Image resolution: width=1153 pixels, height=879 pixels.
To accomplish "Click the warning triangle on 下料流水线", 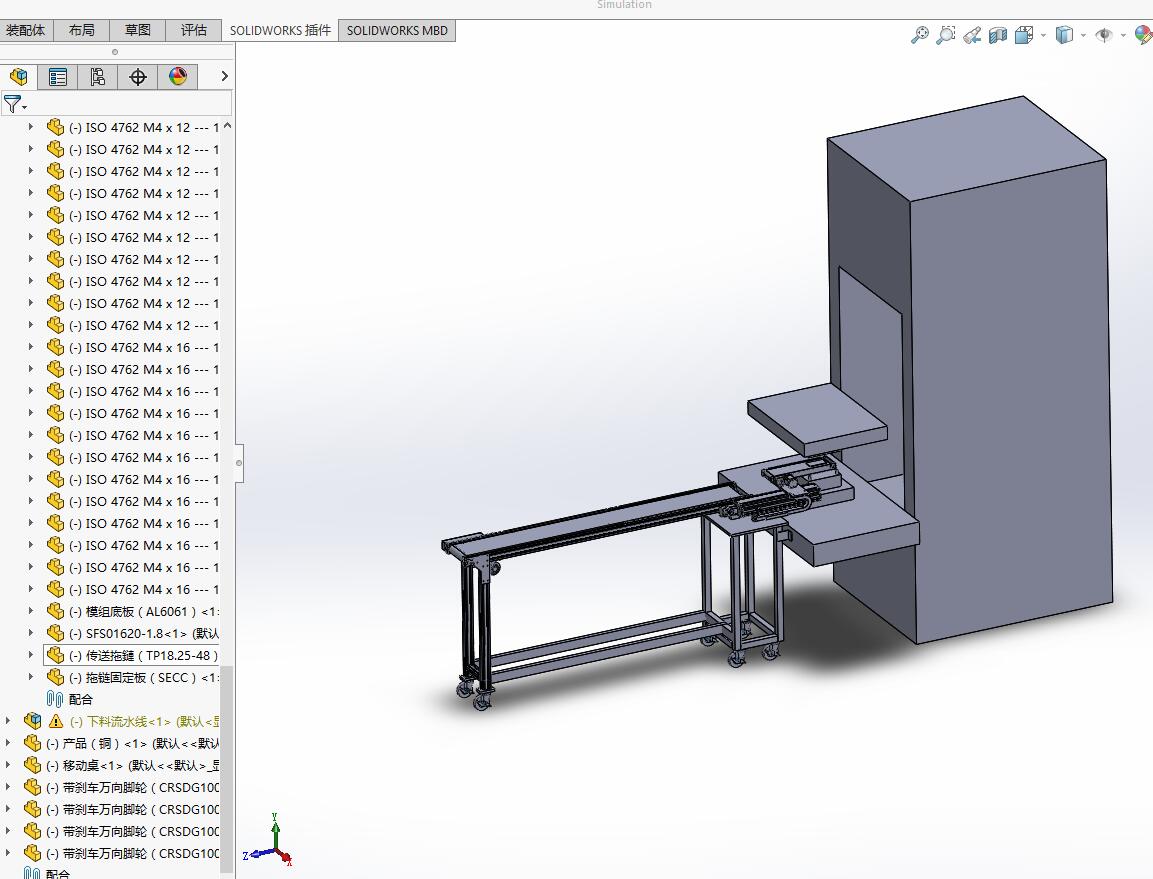I will [56, 721].
